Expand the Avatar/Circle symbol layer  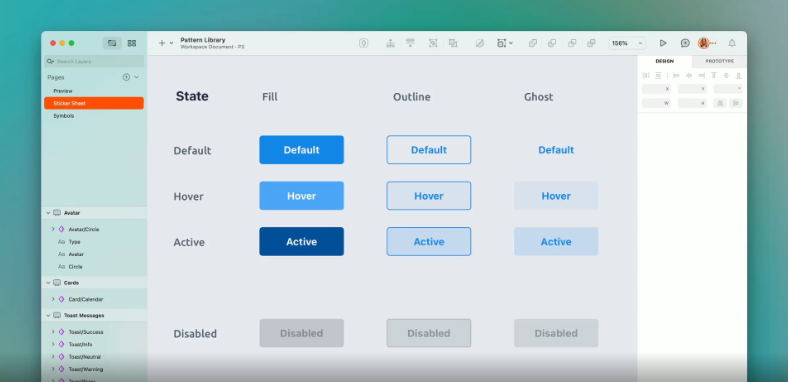tap(53, 229)
